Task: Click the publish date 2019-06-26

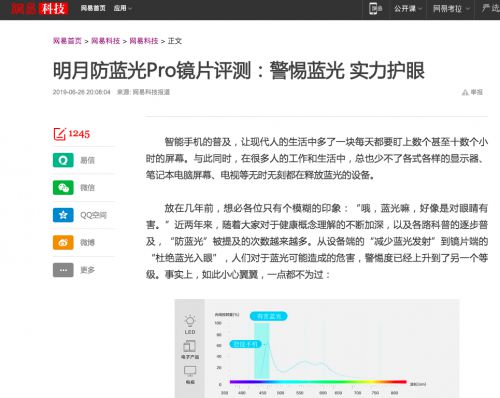Action: pos(81,92)
